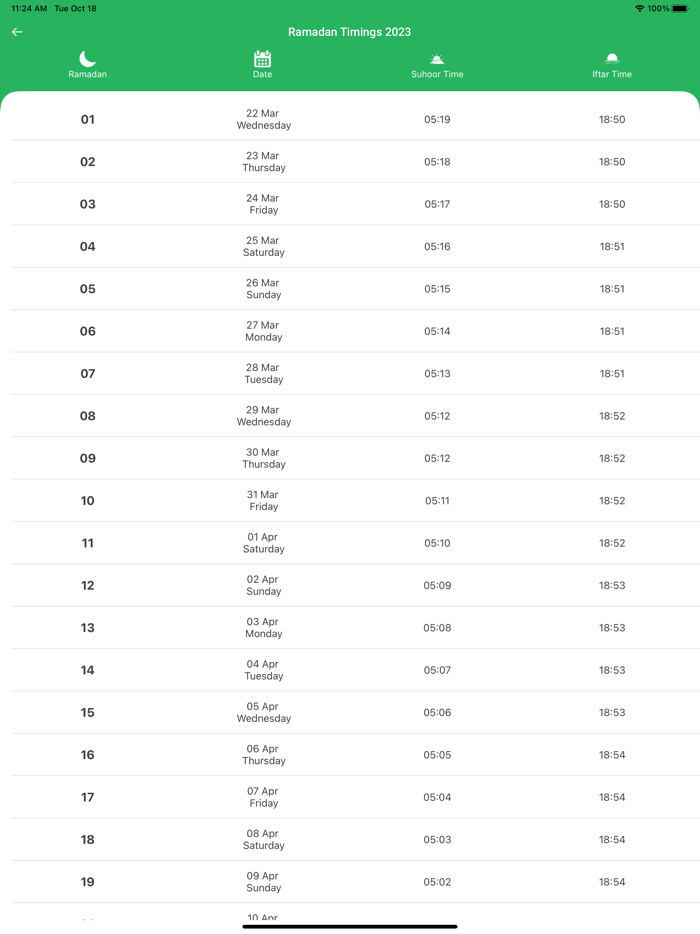This screenshot has height=934, width=700.
Task: Select the Ramadan column header label
Action: 87,73
